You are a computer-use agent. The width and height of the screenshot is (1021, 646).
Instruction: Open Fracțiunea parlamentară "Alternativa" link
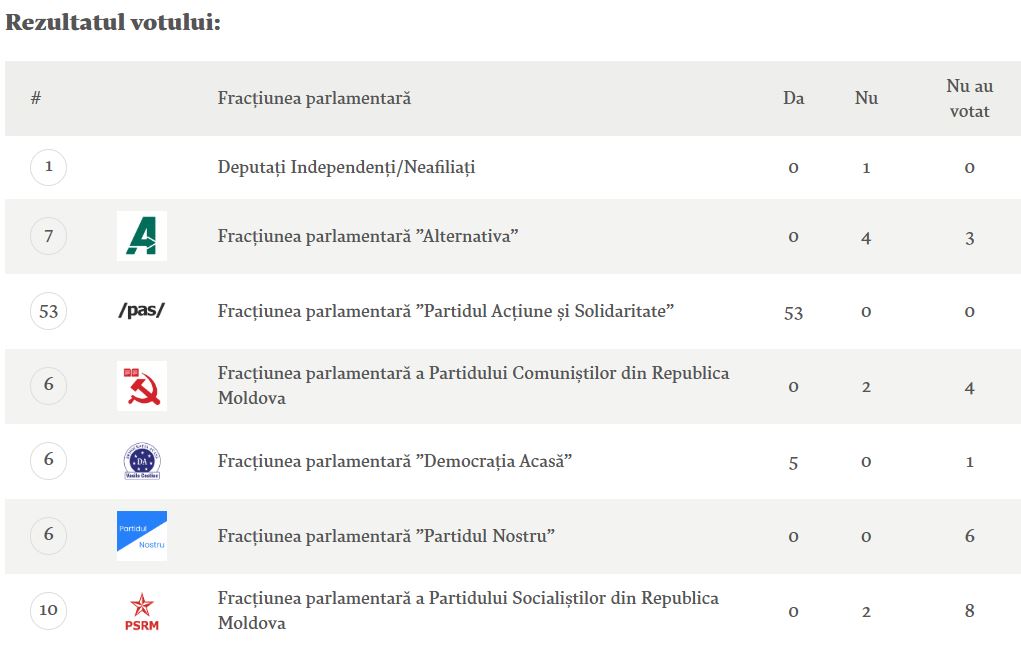pyautogui.click(x=367, y=237)
